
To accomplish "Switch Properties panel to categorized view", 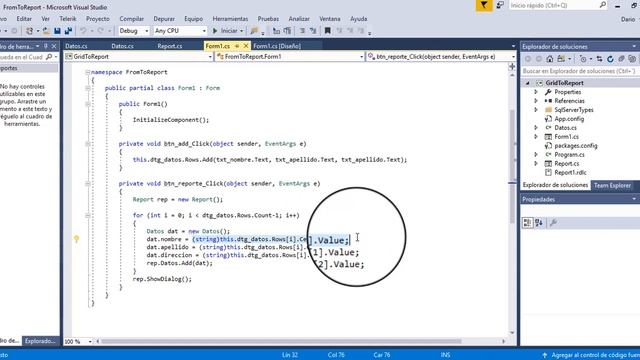I will (x=527, y=222).
